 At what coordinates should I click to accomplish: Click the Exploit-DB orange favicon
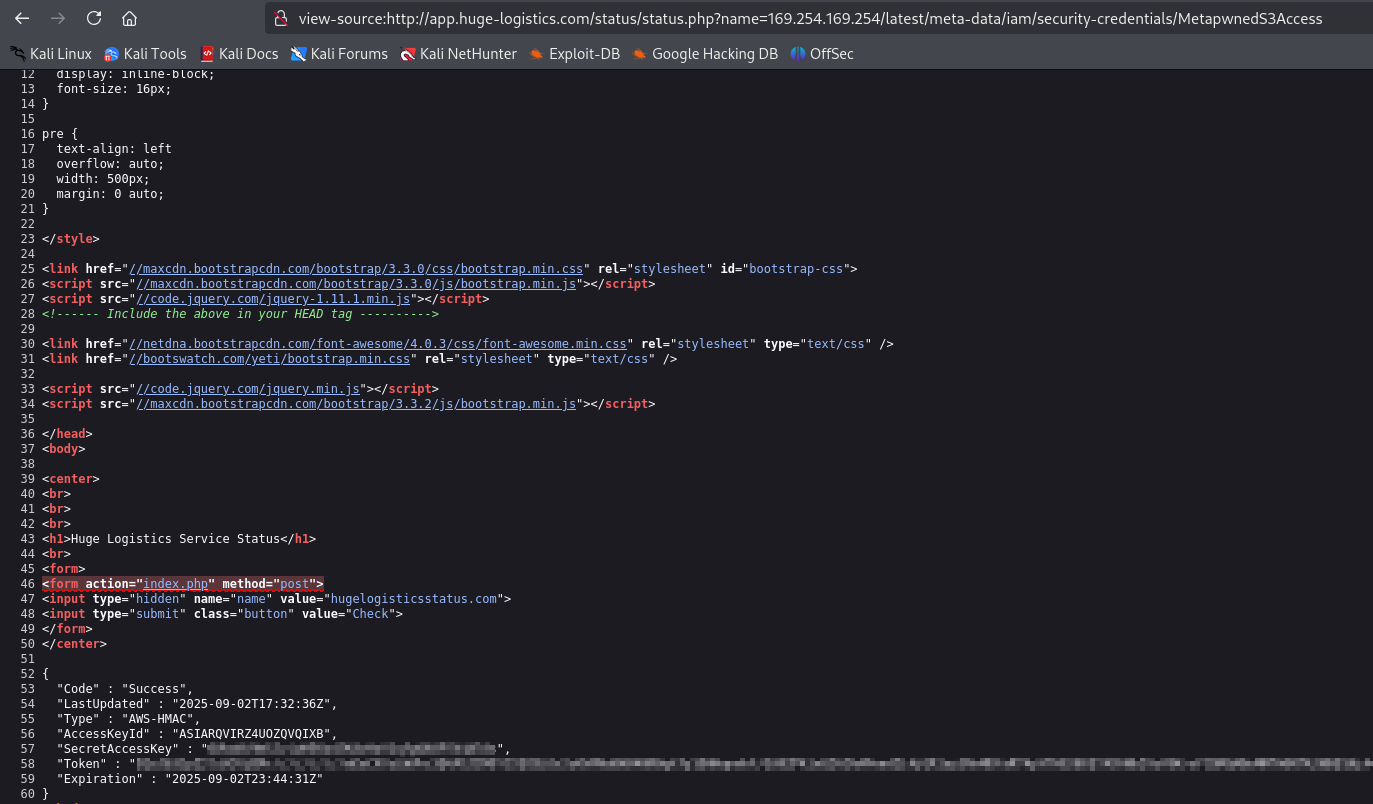pos(537,54)
